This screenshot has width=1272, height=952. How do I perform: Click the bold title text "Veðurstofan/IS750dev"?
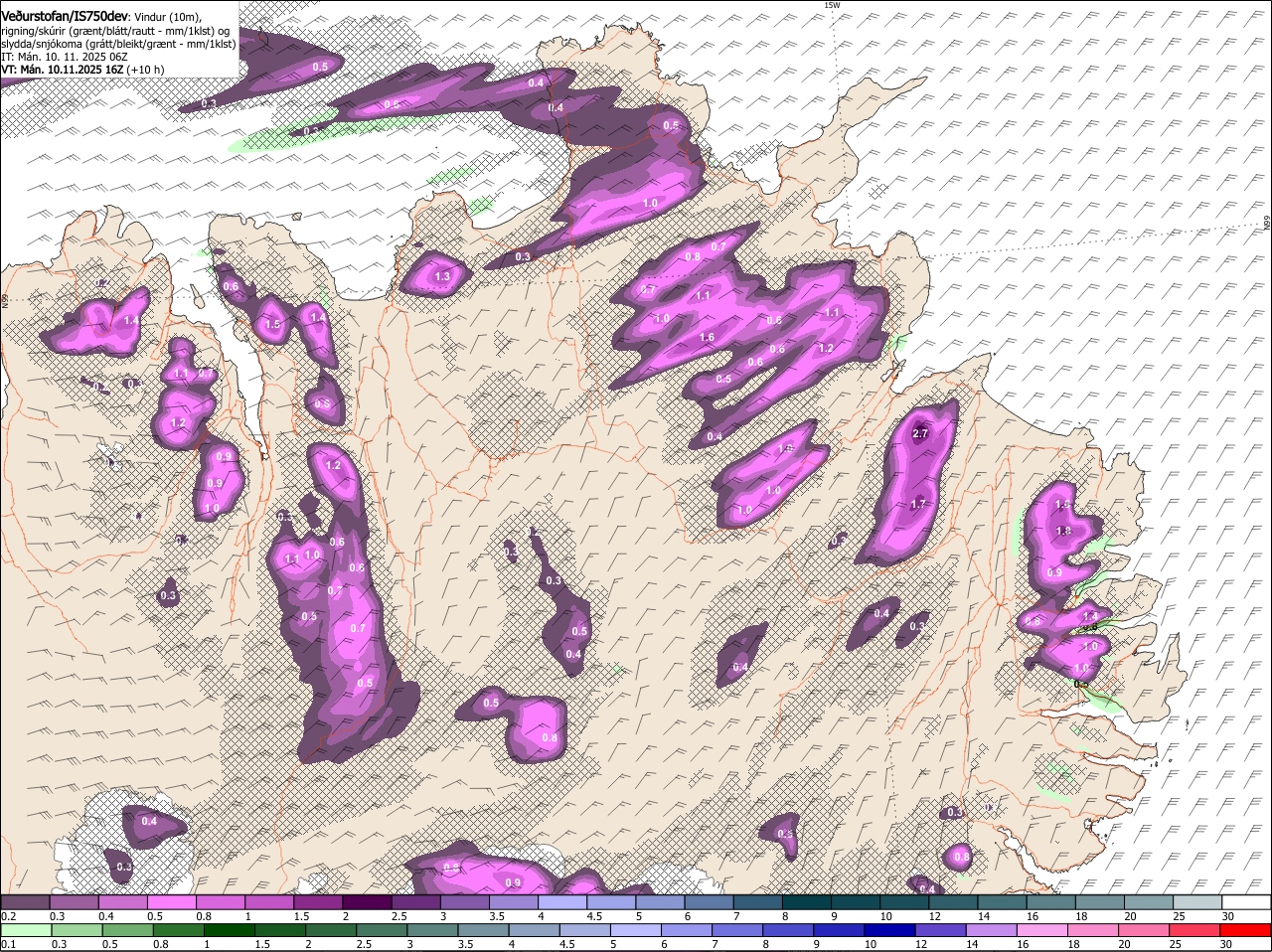[65, 17]
